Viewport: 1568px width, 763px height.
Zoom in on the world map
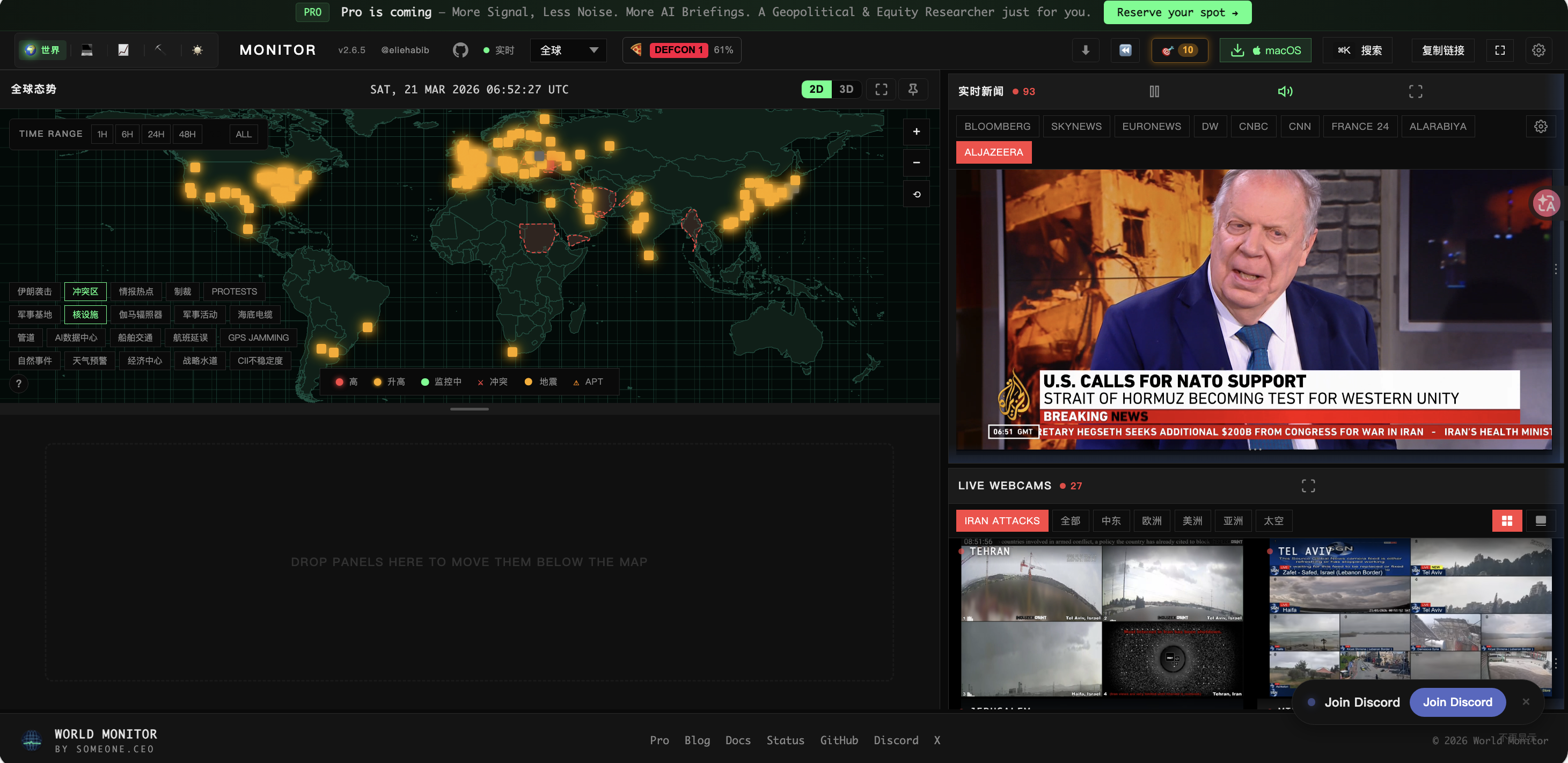pos(916,131)
